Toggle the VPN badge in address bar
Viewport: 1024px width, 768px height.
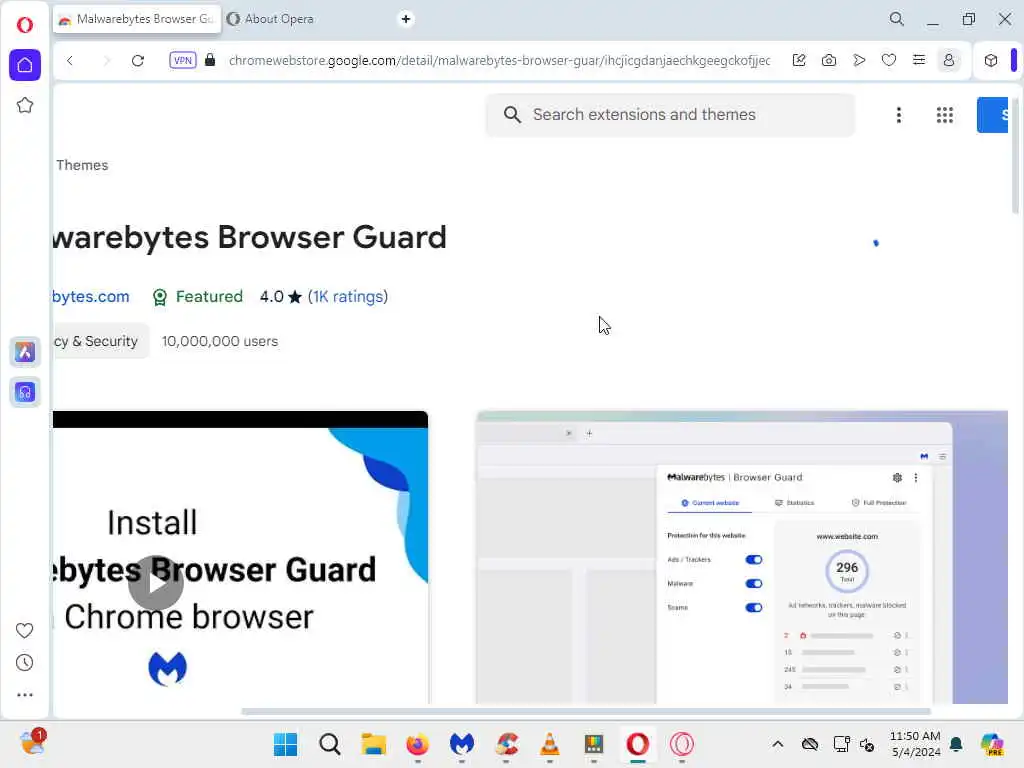click(182, 60)
